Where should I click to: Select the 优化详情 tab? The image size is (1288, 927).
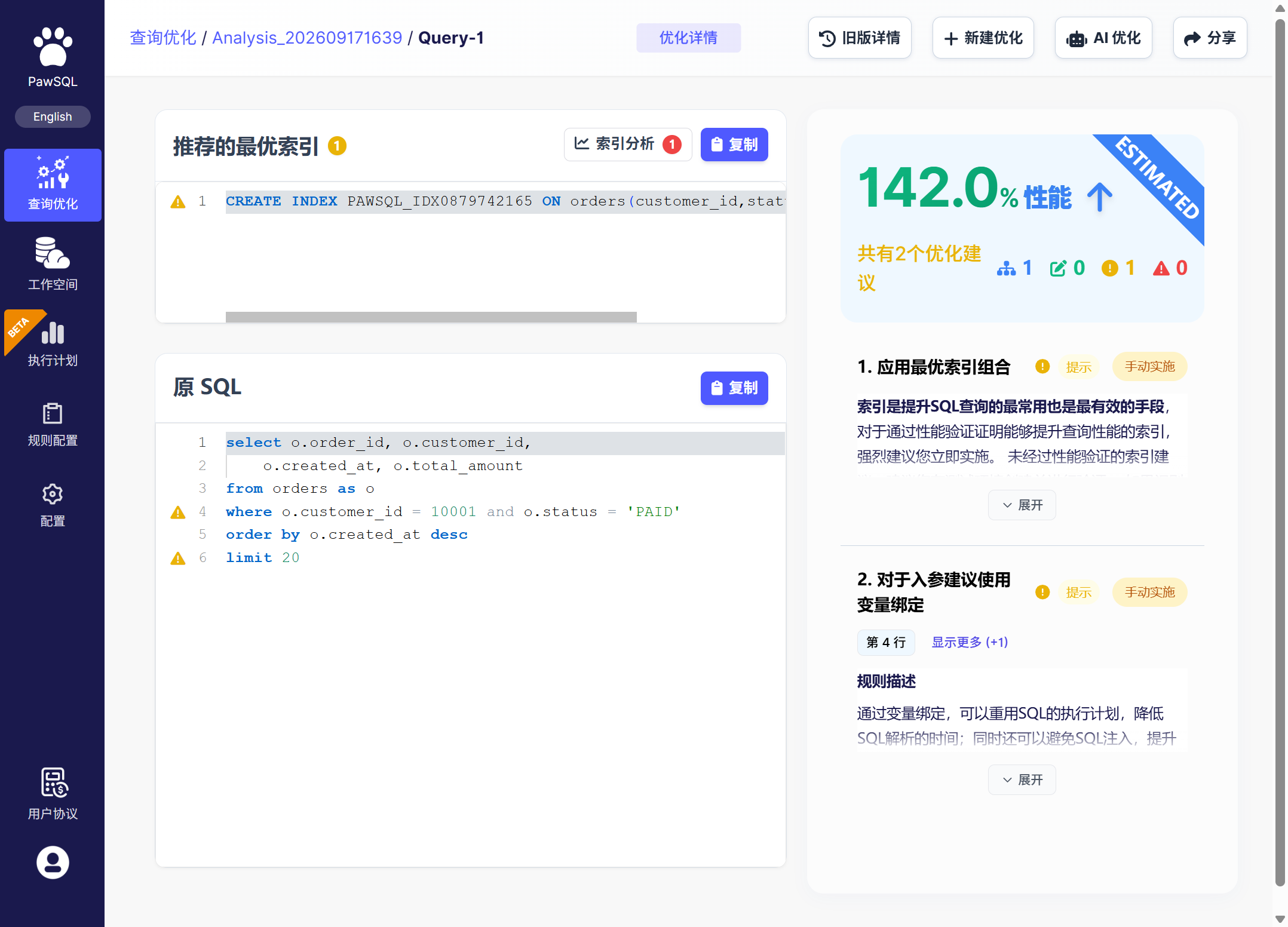[688, 38]
